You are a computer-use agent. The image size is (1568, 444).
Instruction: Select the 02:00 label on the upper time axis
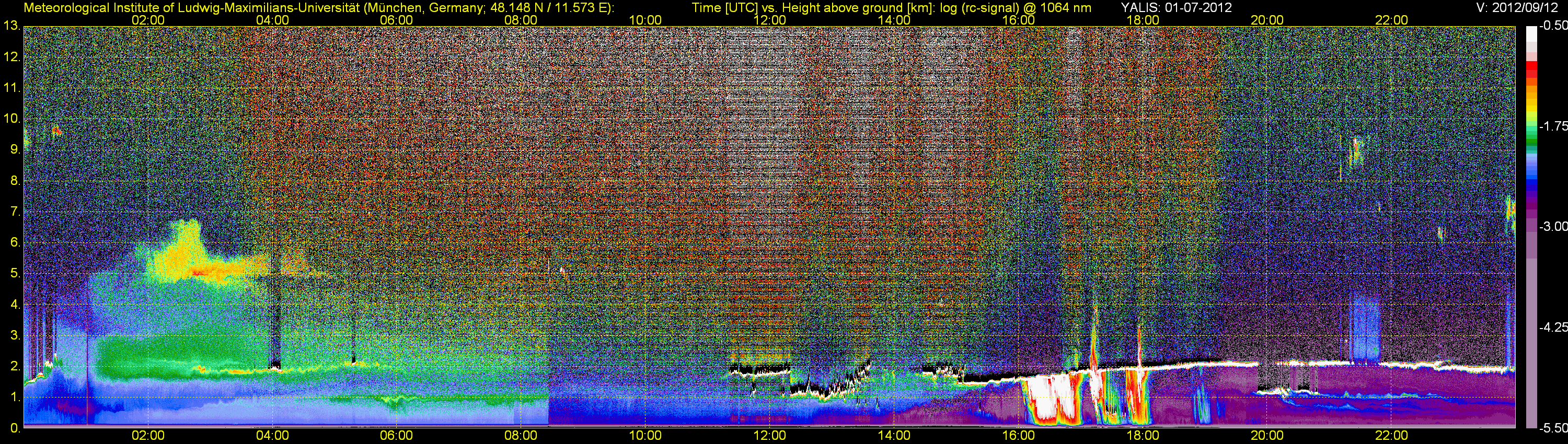(148, 20)
